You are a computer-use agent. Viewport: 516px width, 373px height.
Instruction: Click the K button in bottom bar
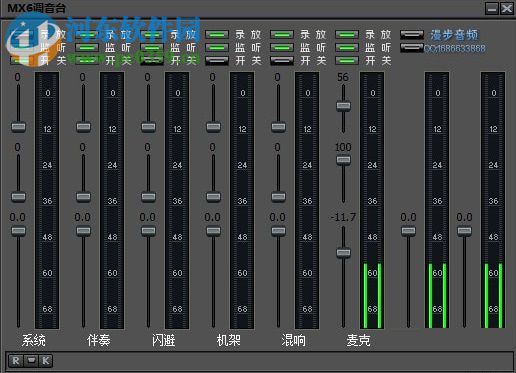click(46, 361)
